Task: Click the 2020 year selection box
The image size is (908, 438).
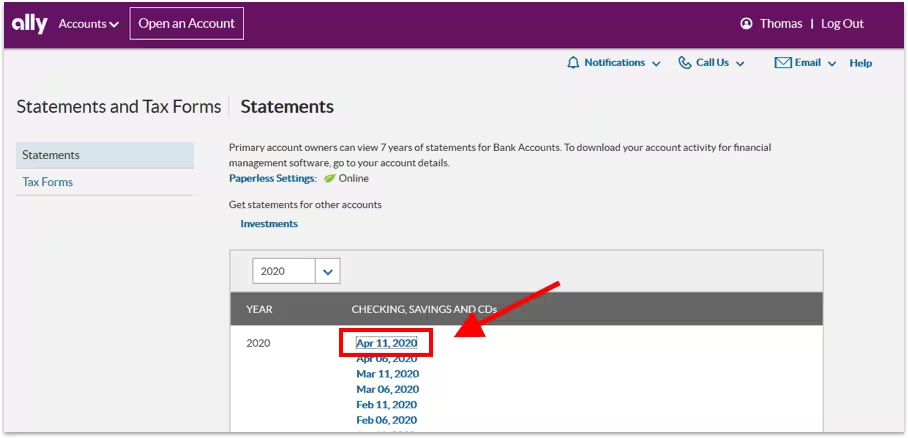Action: 284,271
